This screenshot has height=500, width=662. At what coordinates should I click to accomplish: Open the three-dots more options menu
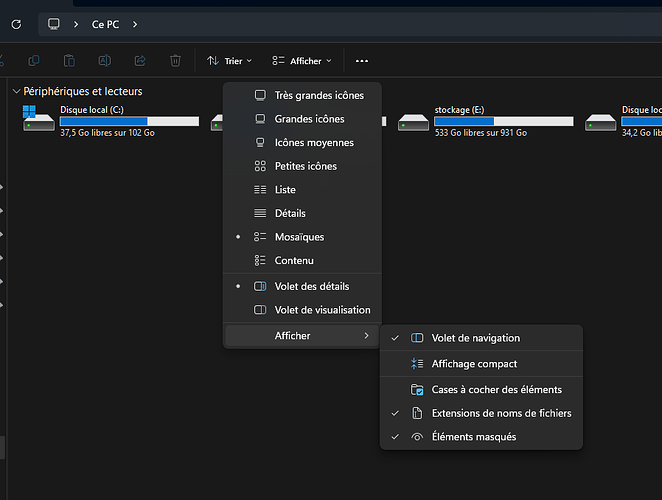click(362, 61)
